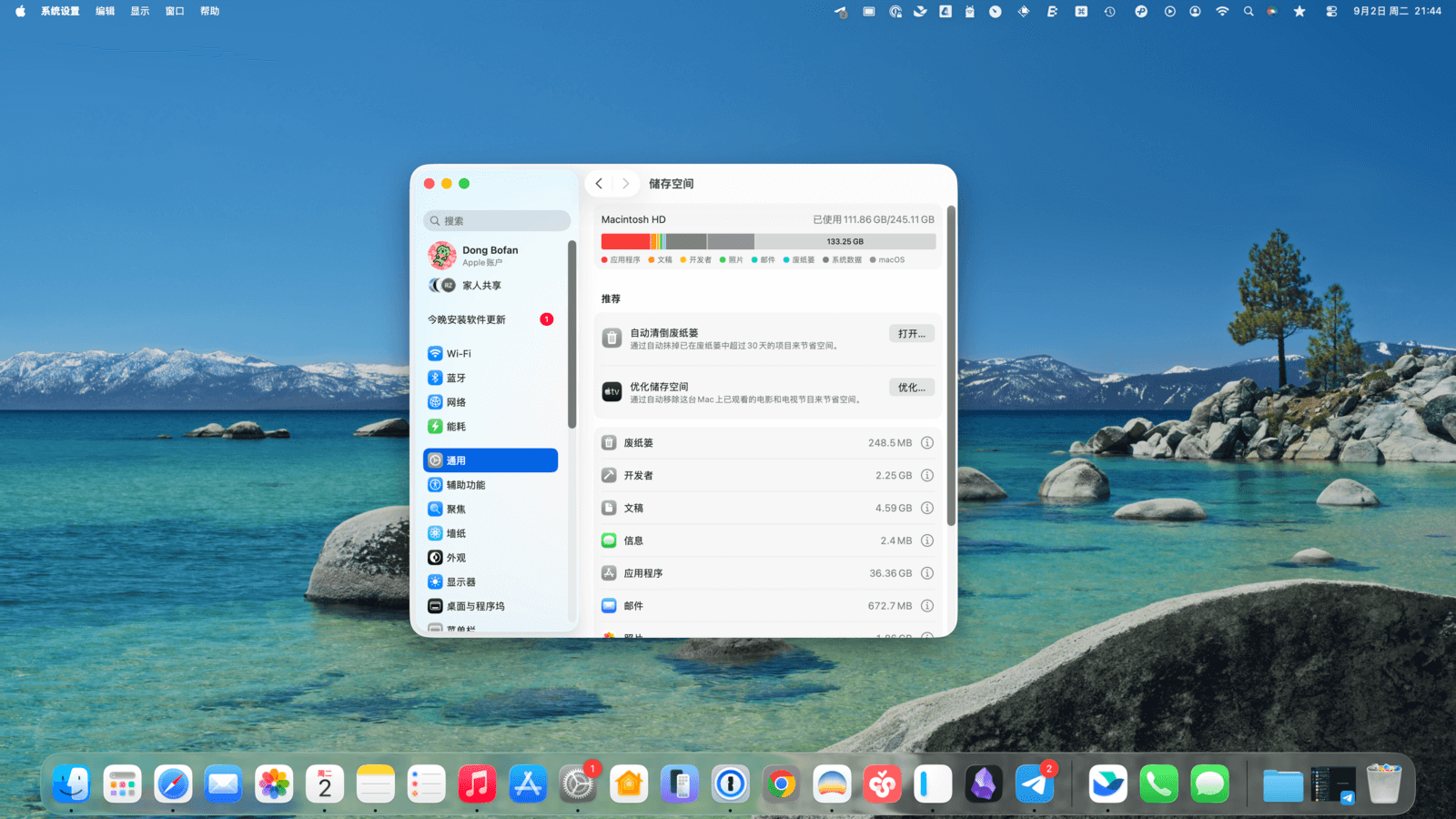Show info for 应用程序 storage row
The width and height of the screenshot is (1456, 819).
coord(926,573)
